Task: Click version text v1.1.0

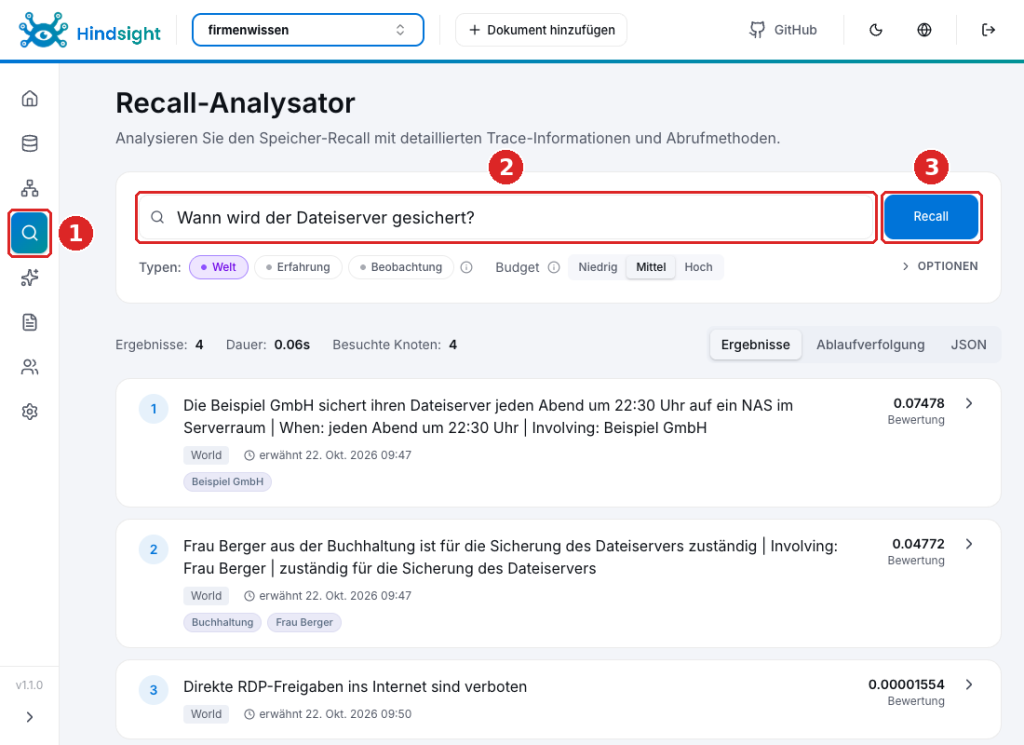Action: [x=29, y=685]
